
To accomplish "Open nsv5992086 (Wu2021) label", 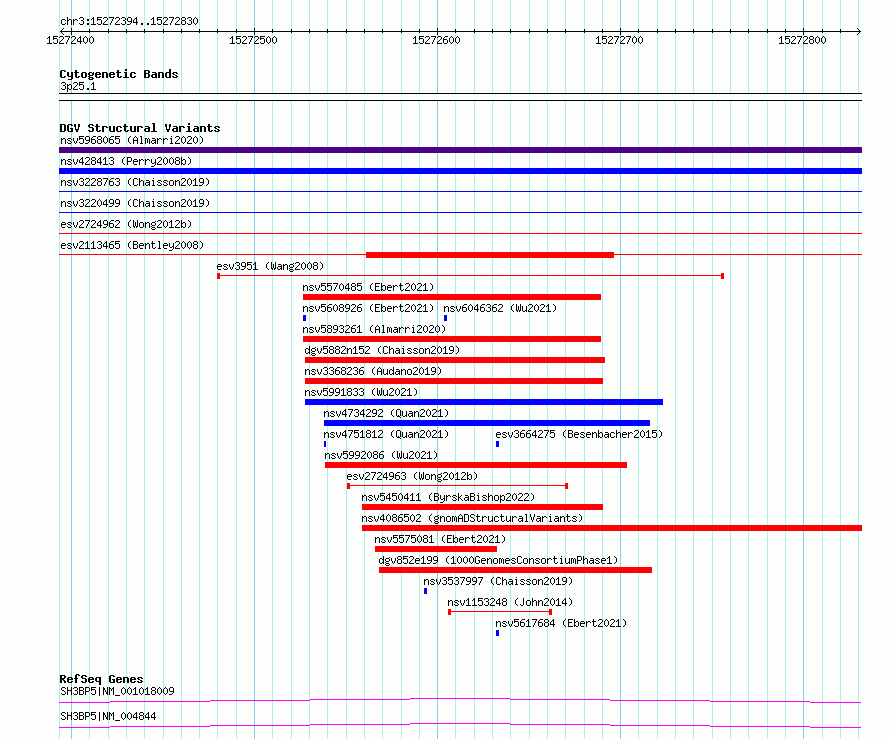I will (381, 455).
